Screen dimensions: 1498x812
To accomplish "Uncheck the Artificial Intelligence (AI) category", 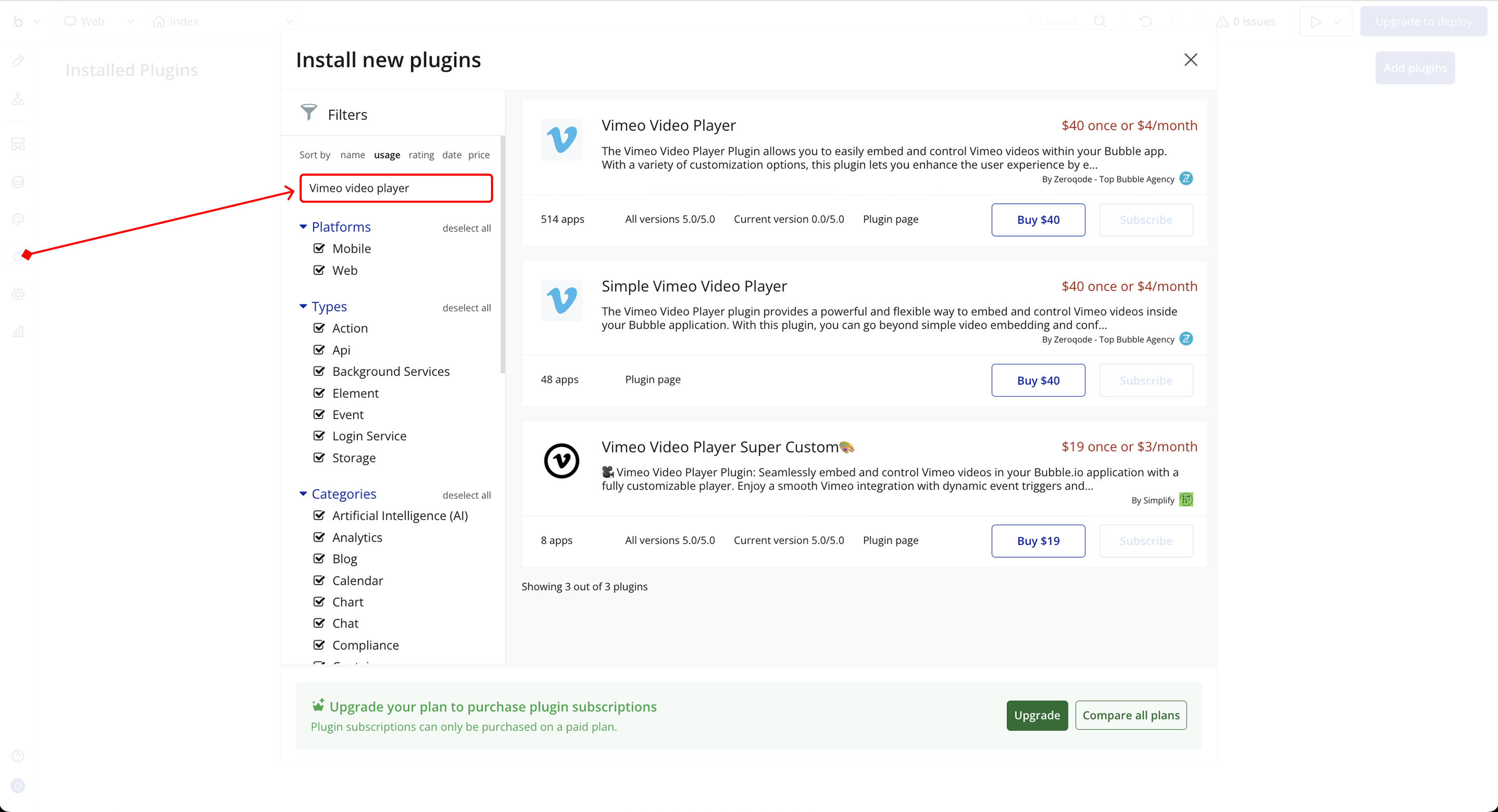I will coord(319,515).
